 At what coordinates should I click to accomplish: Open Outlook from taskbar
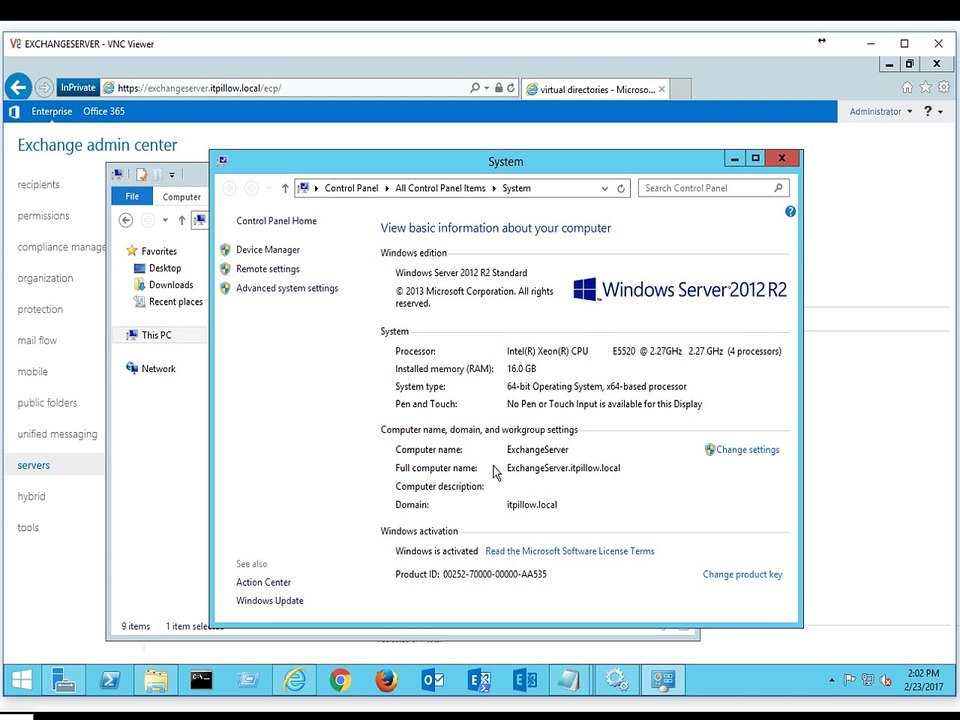pos(432,680)
